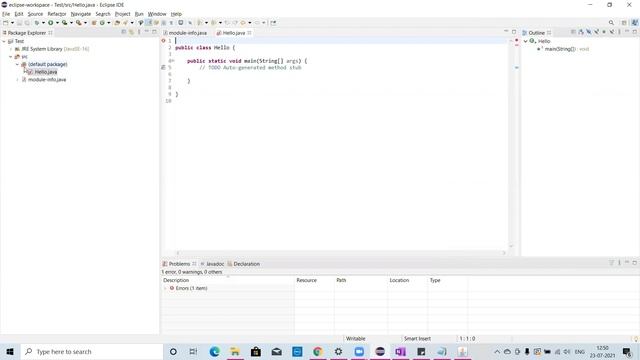This screenshot has height=360, width=640.
Task: Click the External Tools run icon
Action: pos(78,23)
